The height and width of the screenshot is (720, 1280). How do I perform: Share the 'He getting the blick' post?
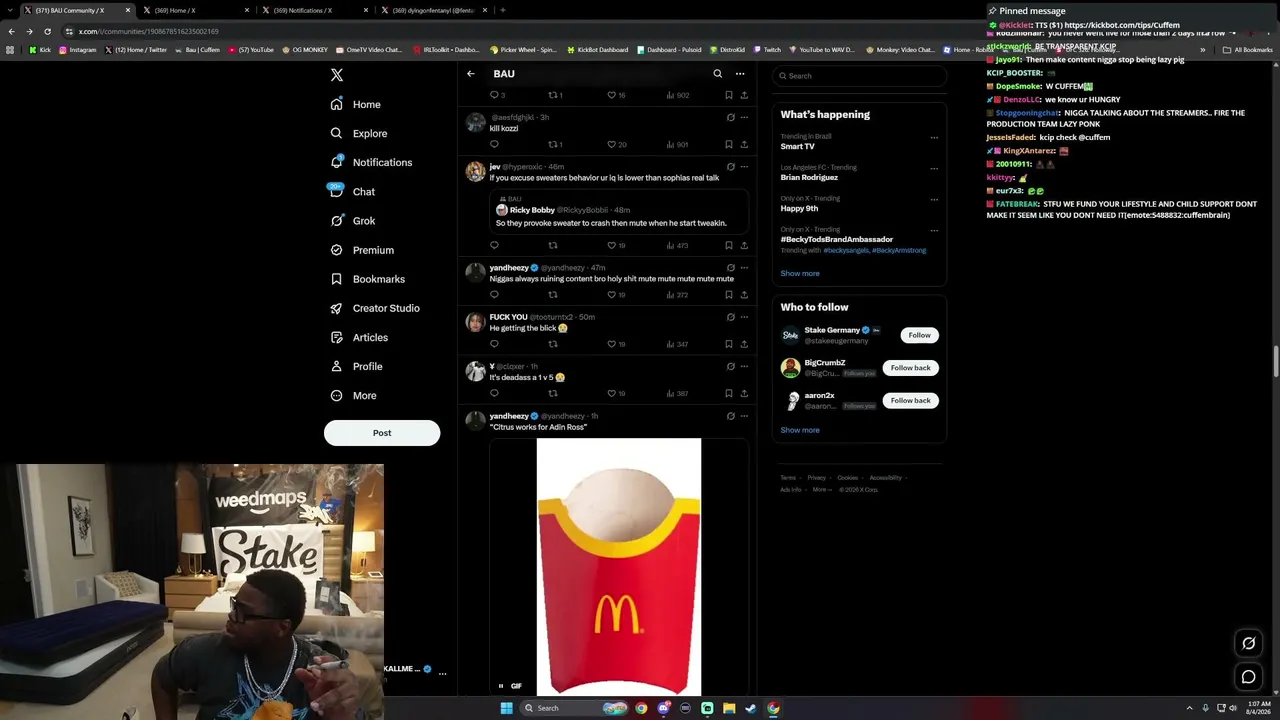coord(744,344)
